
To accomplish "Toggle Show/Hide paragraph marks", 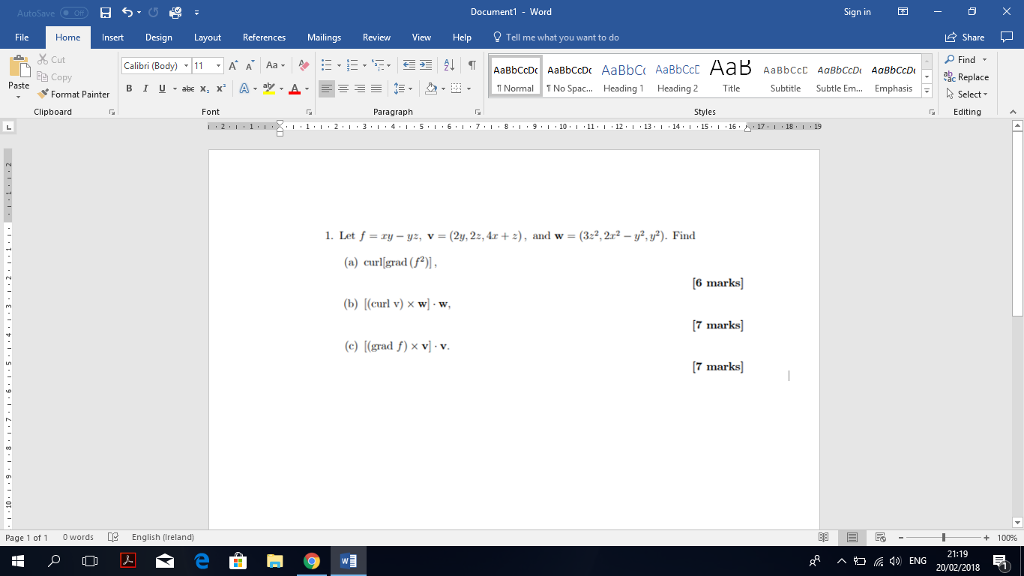I will (472, 65).
